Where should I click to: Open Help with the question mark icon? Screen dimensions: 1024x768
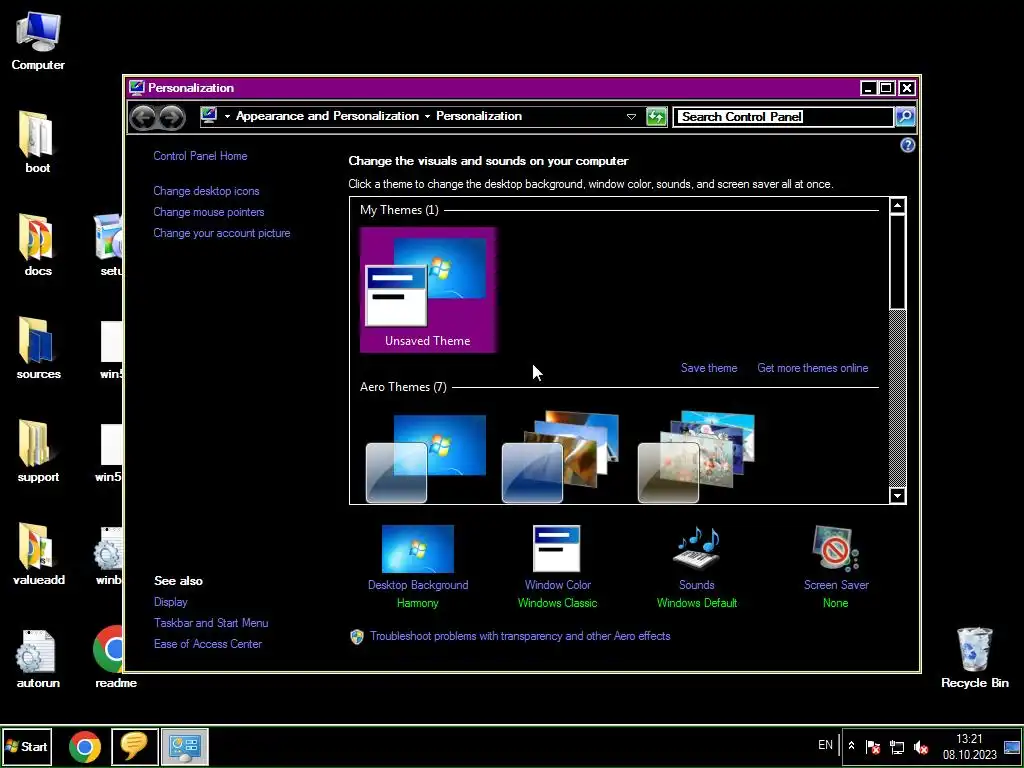pyautogui.click(x=907, y=145)
